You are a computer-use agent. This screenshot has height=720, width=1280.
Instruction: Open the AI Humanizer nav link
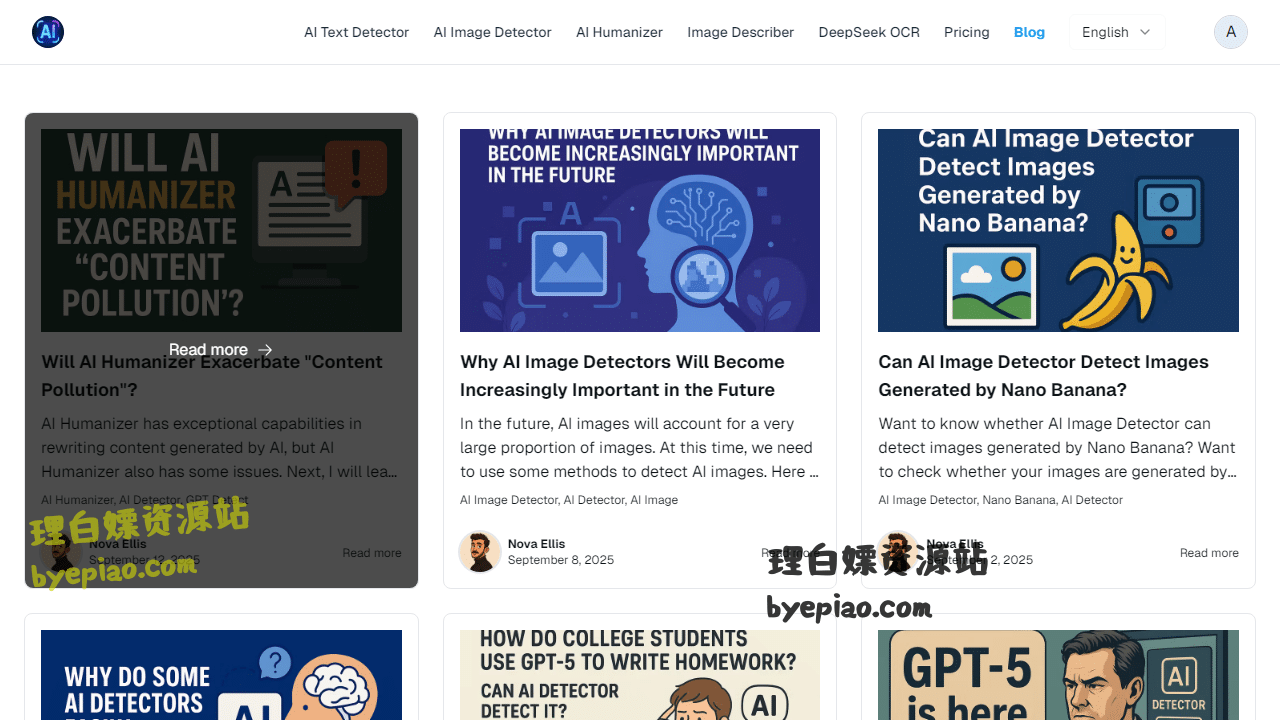(619, 32)
